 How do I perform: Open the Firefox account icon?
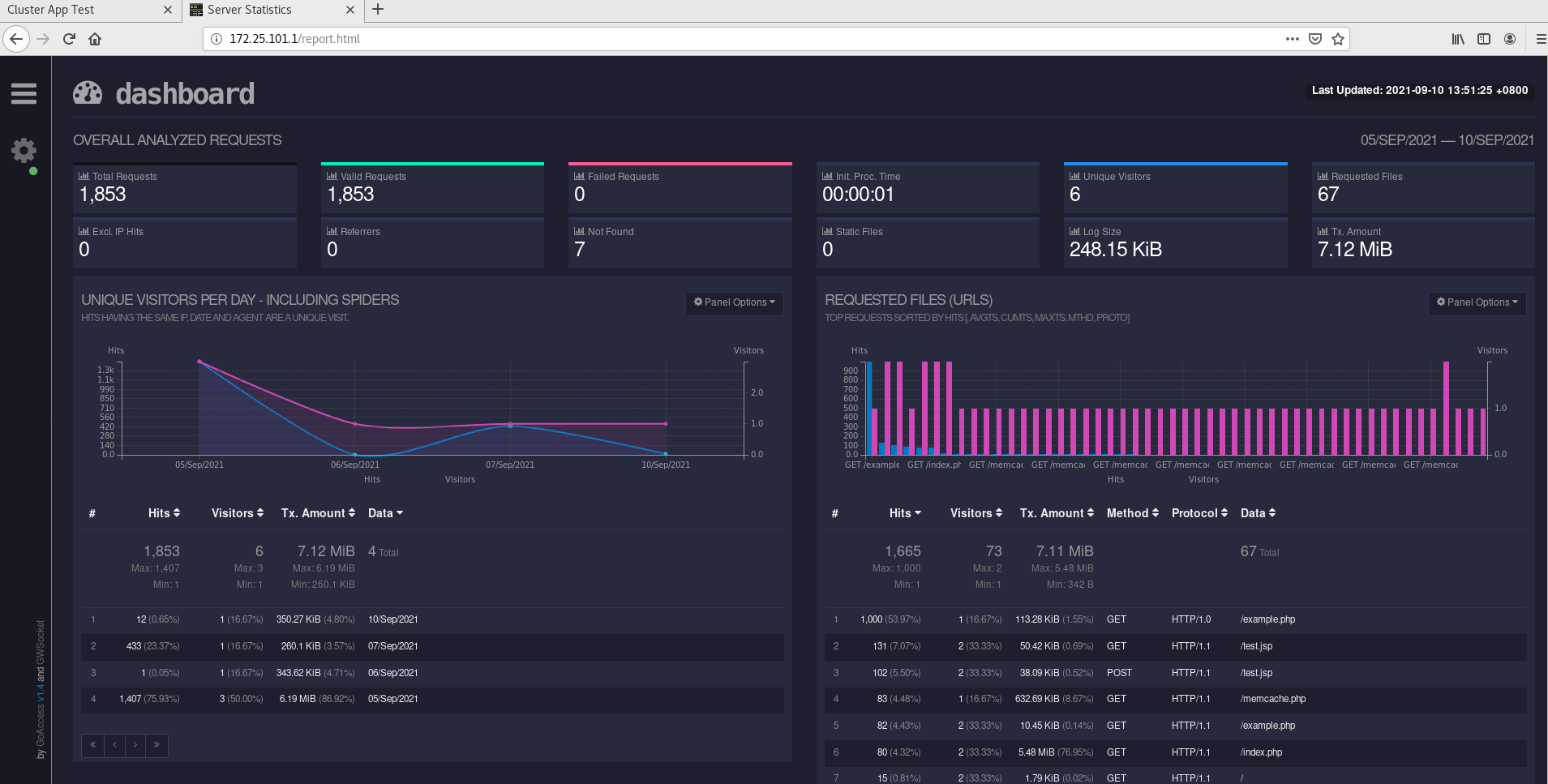coord(1510,39)
